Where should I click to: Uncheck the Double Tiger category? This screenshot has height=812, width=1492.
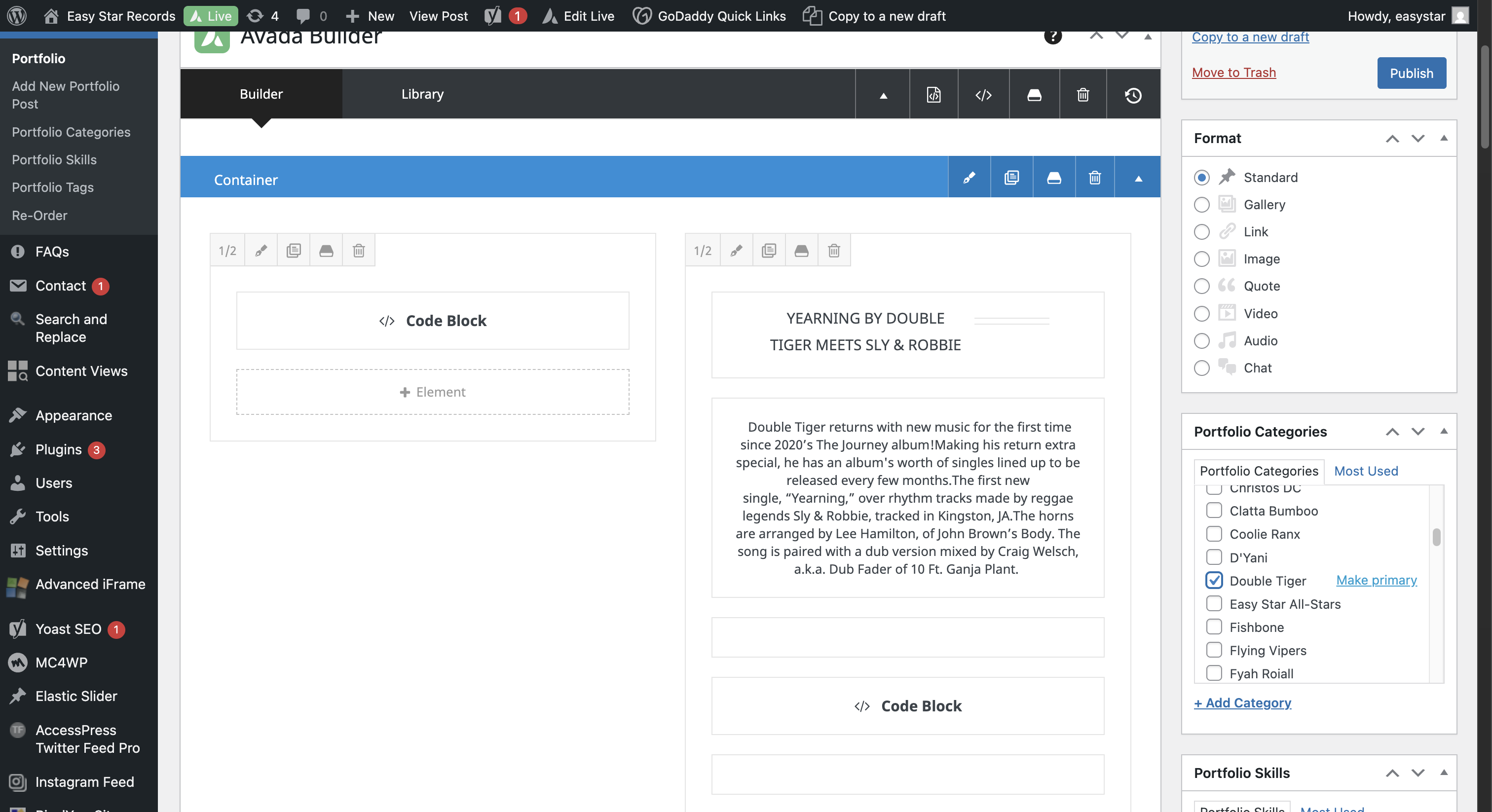1213,580
